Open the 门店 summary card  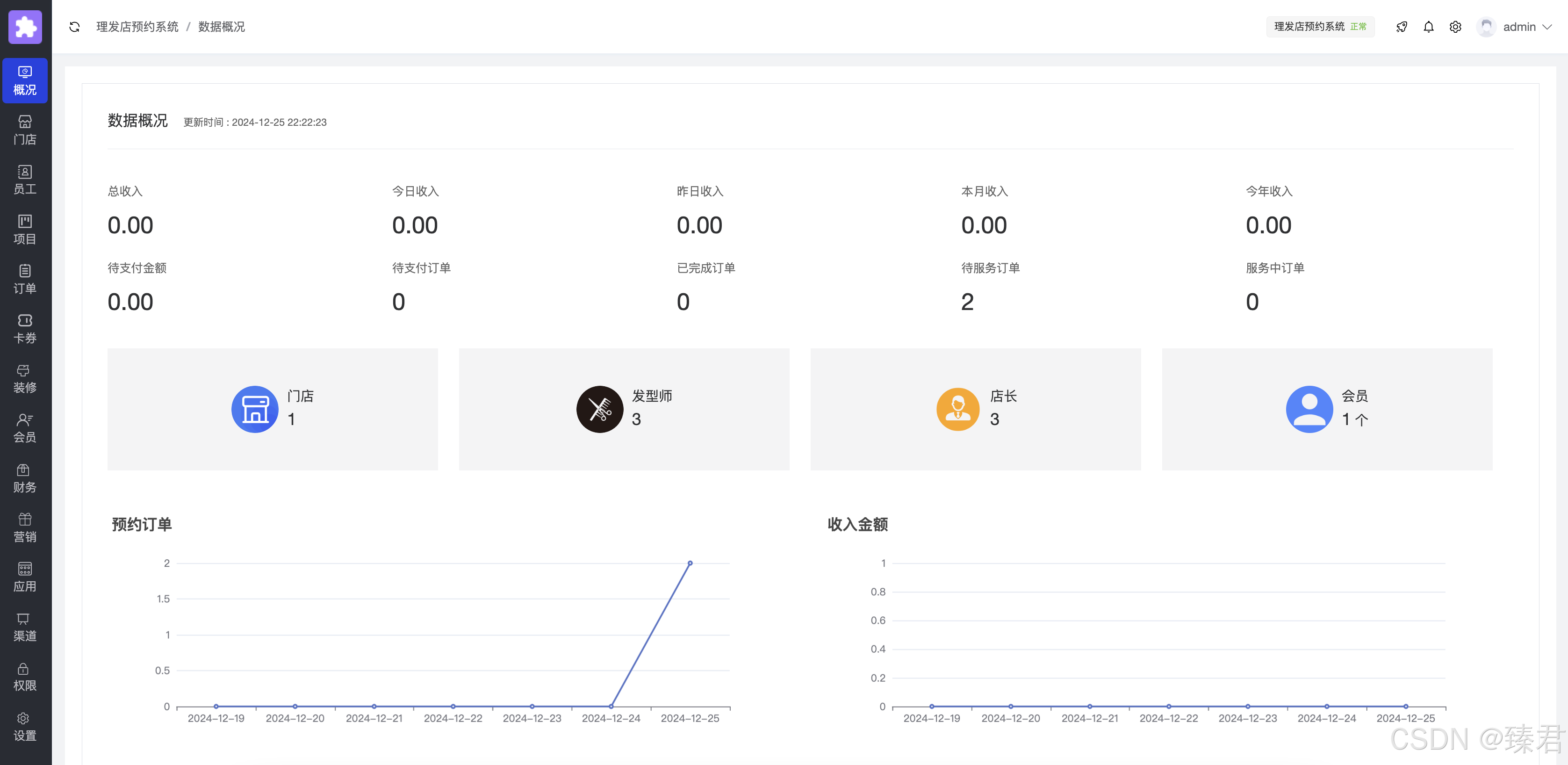point(273,409)
